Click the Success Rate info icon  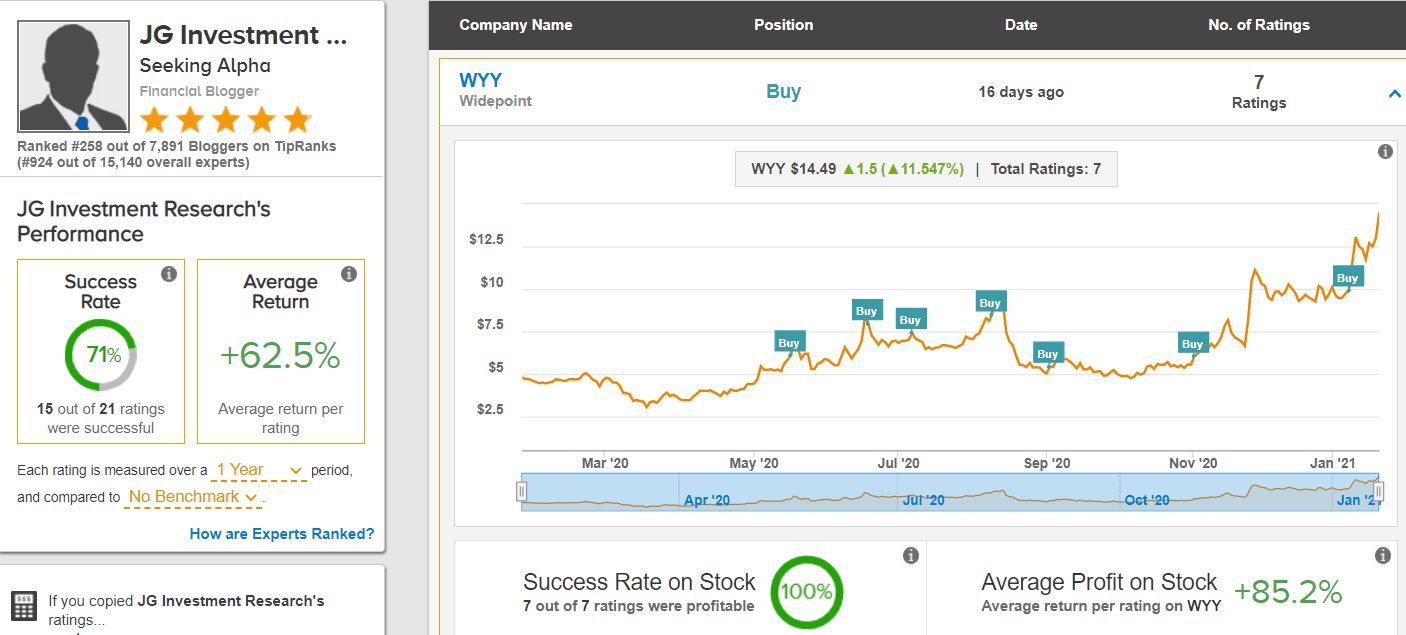[169, 274]
